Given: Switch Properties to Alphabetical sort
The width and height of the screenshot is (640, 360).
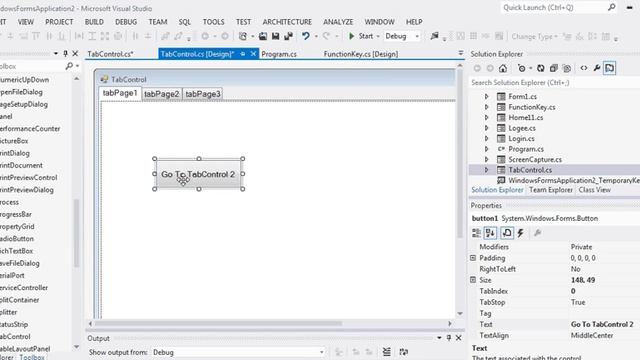Looking at the screenshot, I should [490, 233].
